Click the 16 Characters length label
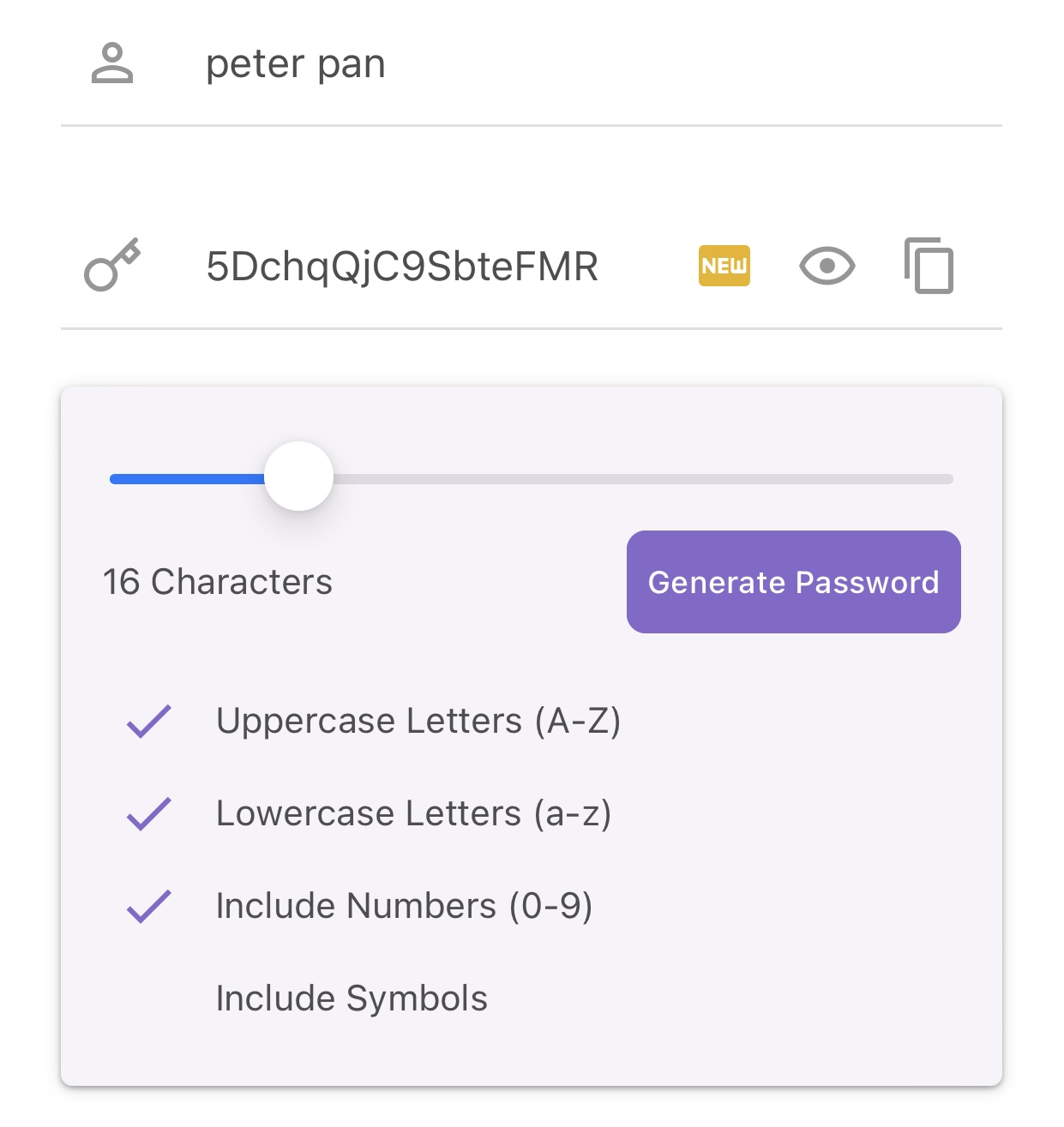The image size is (1064, 1127). (x=218, y=582)
